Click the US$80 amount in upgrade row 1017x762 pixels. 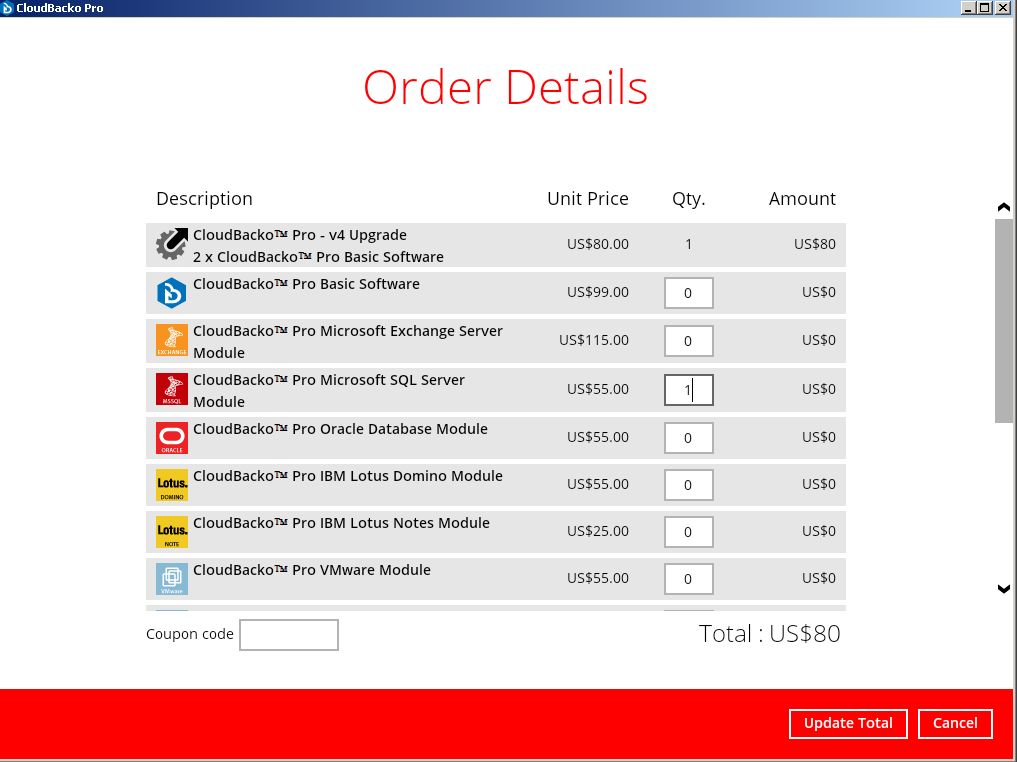point(815,244)
